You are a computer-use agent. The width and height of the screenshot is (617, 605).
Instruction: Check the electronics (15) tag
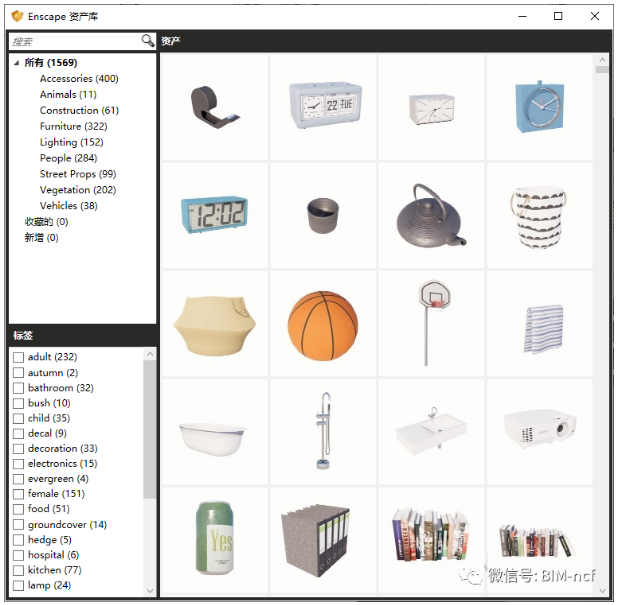tap(18, 464)
